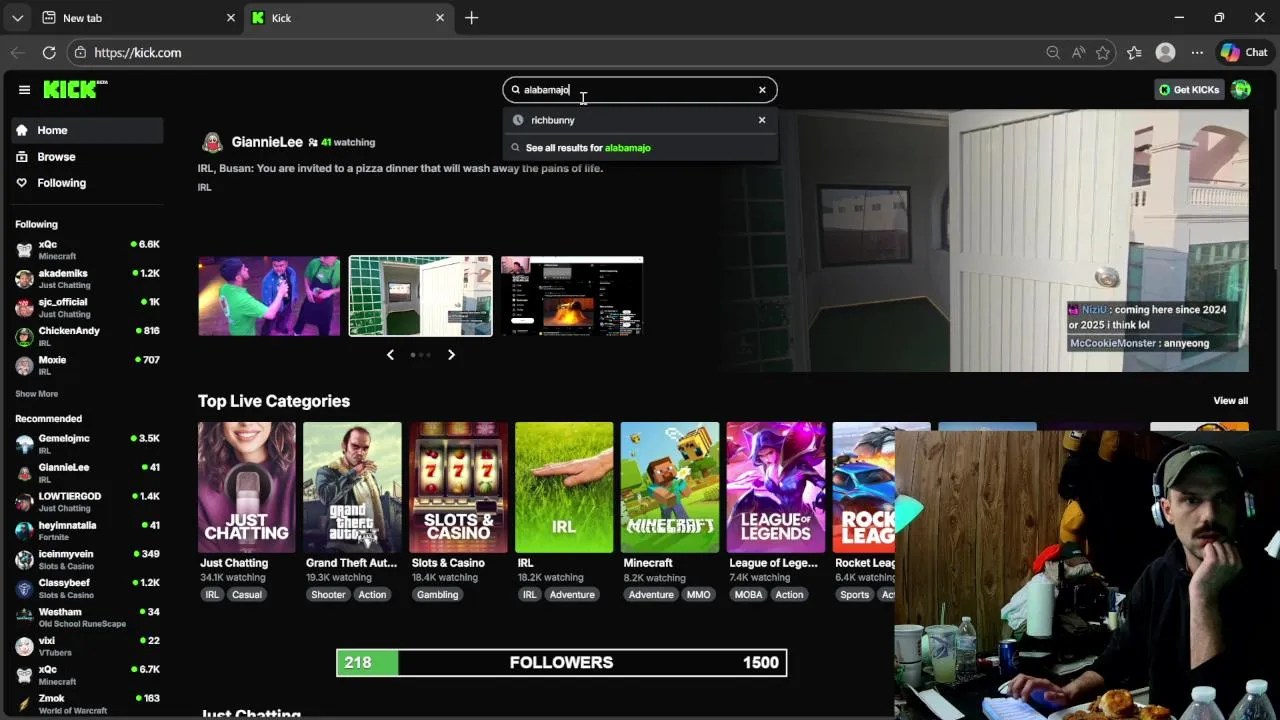Click GiannieLee streamer avatar in featured

212,142
